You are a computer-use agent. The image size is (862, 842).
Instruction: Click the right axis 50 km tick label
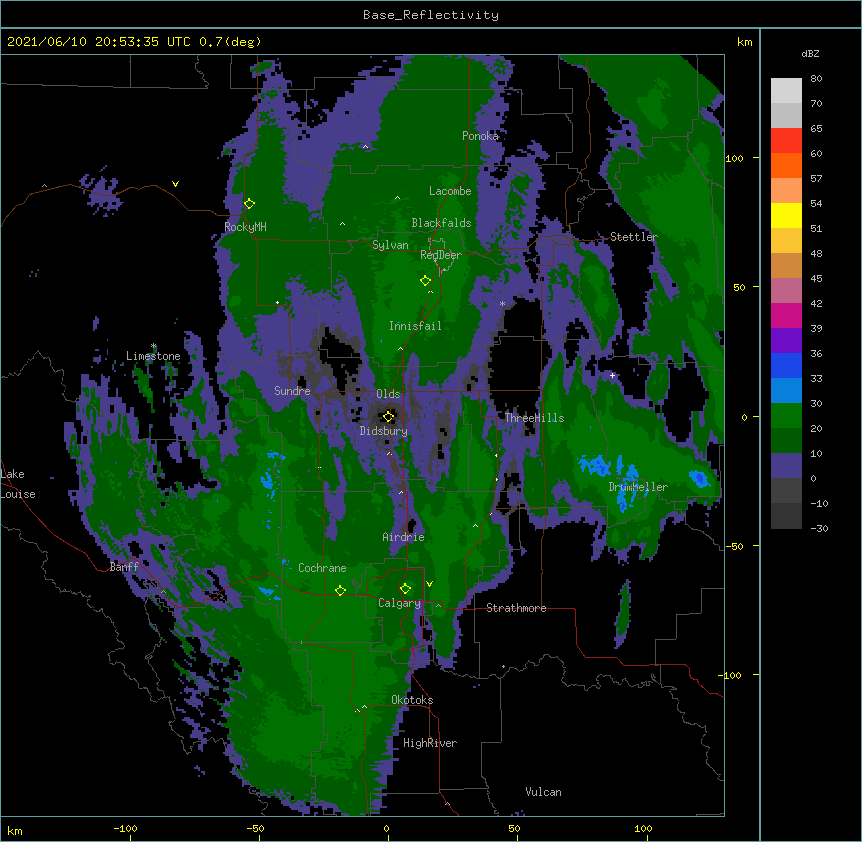click(739, 287)
